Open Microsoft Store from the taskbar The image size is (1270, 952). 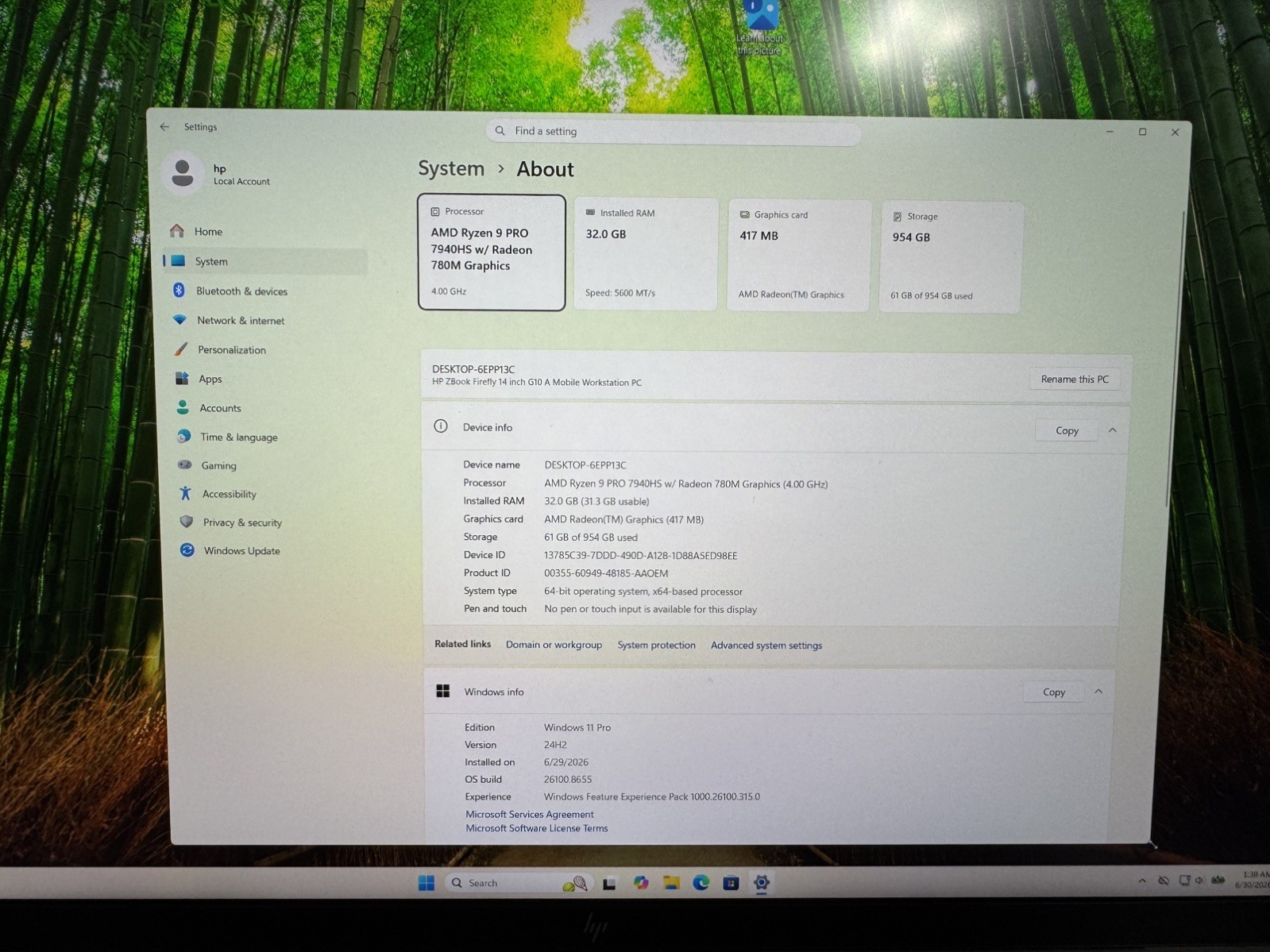(731, 883)
